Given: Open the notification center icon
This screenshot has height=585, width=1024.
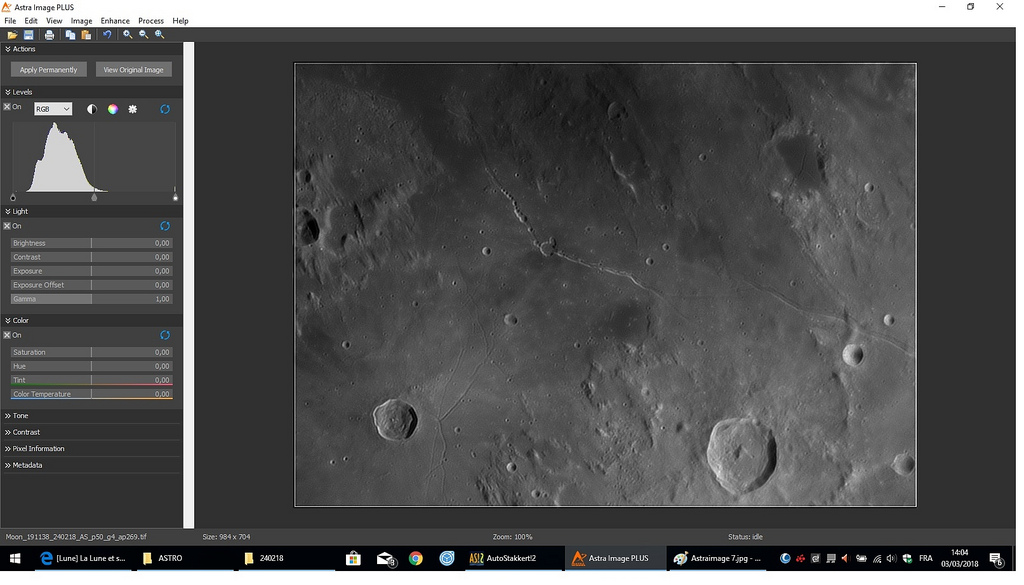Looking at the screenshot, I should (996, 559).
